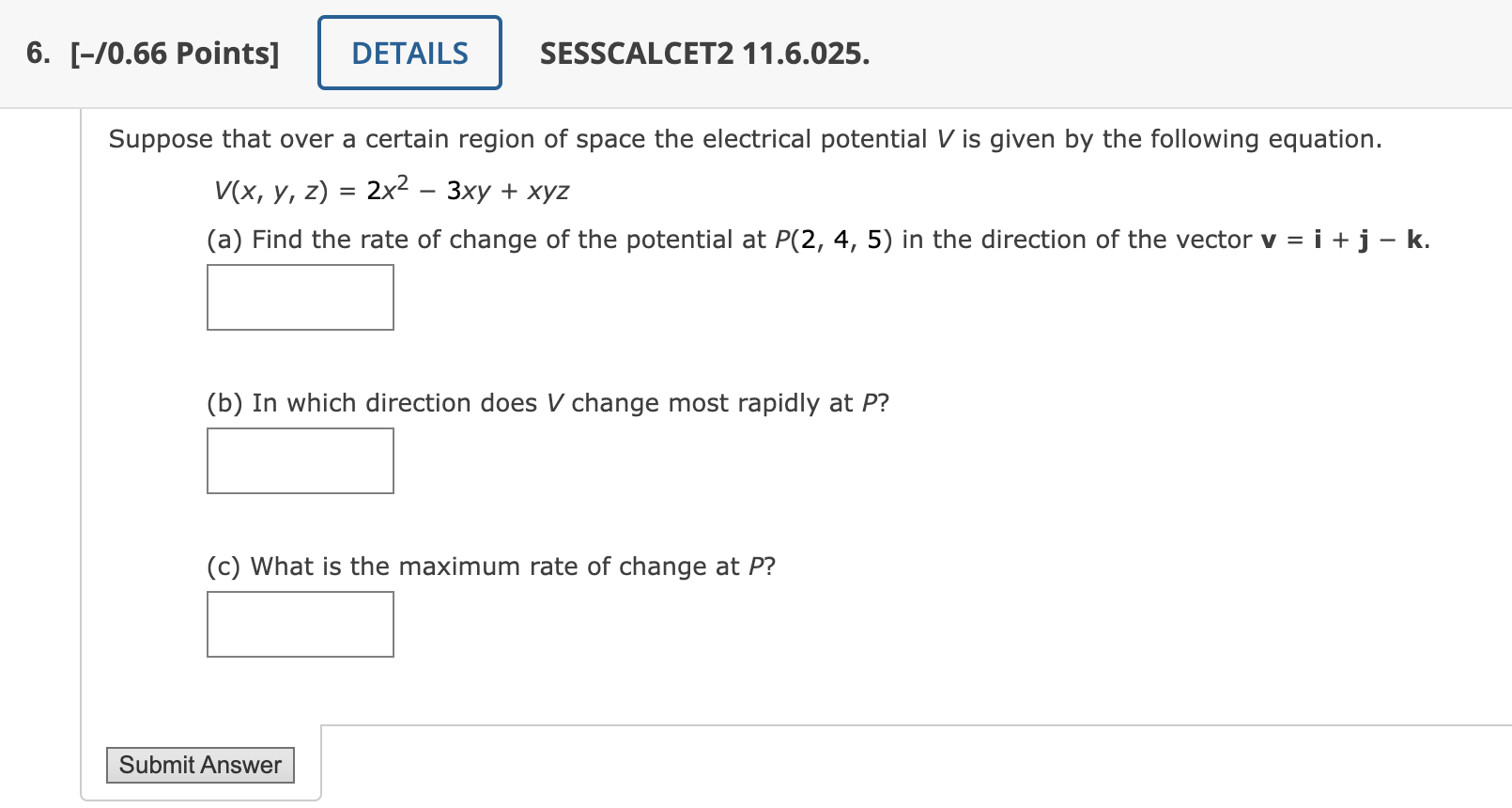
Task: Select the [-/0.66 Points] score text
Action: (x=175, y=54)
